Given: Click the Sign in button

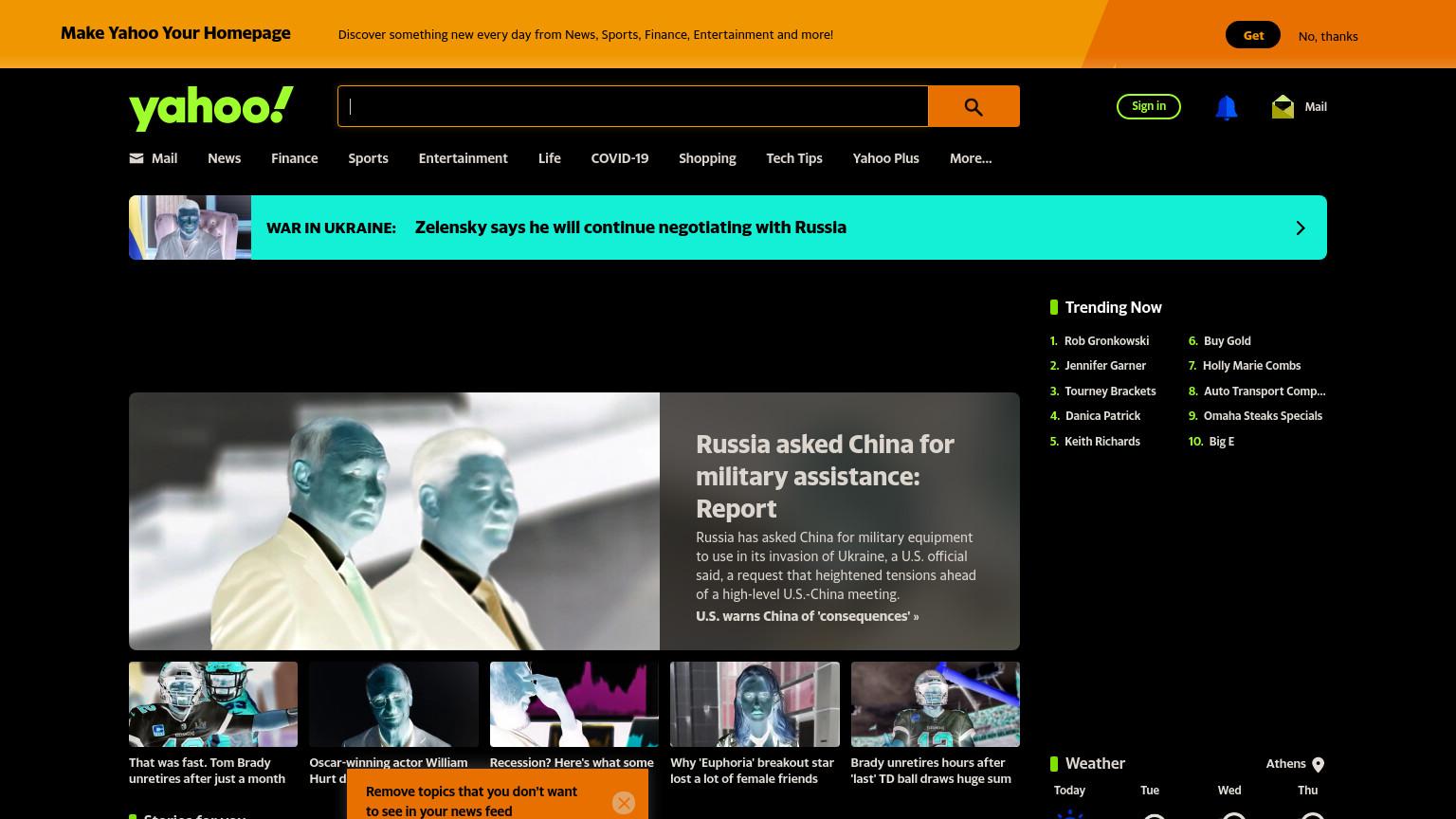Looking at the screenshot, I should (1149, 106).
